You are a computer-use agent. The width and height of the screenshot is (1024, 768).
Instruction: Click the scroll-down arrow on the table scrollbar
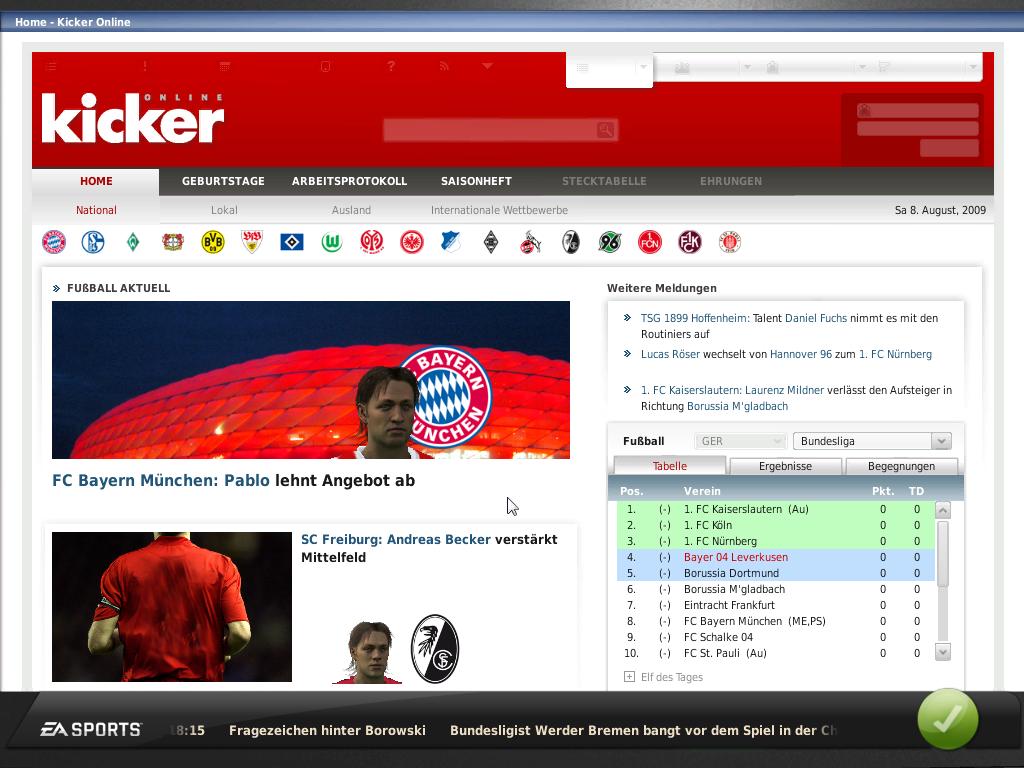tap(941, 652)
